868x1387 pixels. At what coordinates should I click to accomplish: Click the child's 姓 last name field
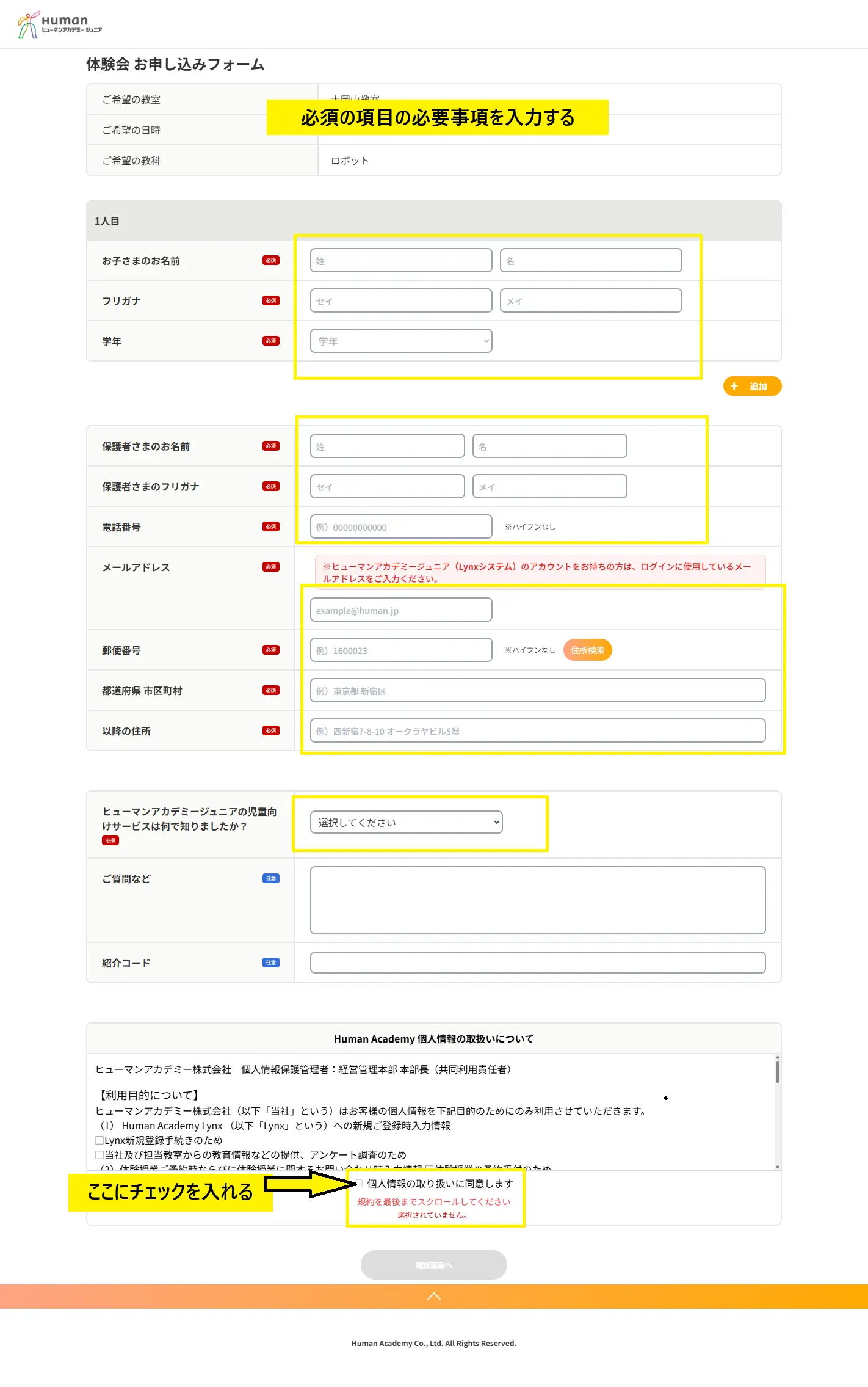pyautogui.click(x=401, y=260)
